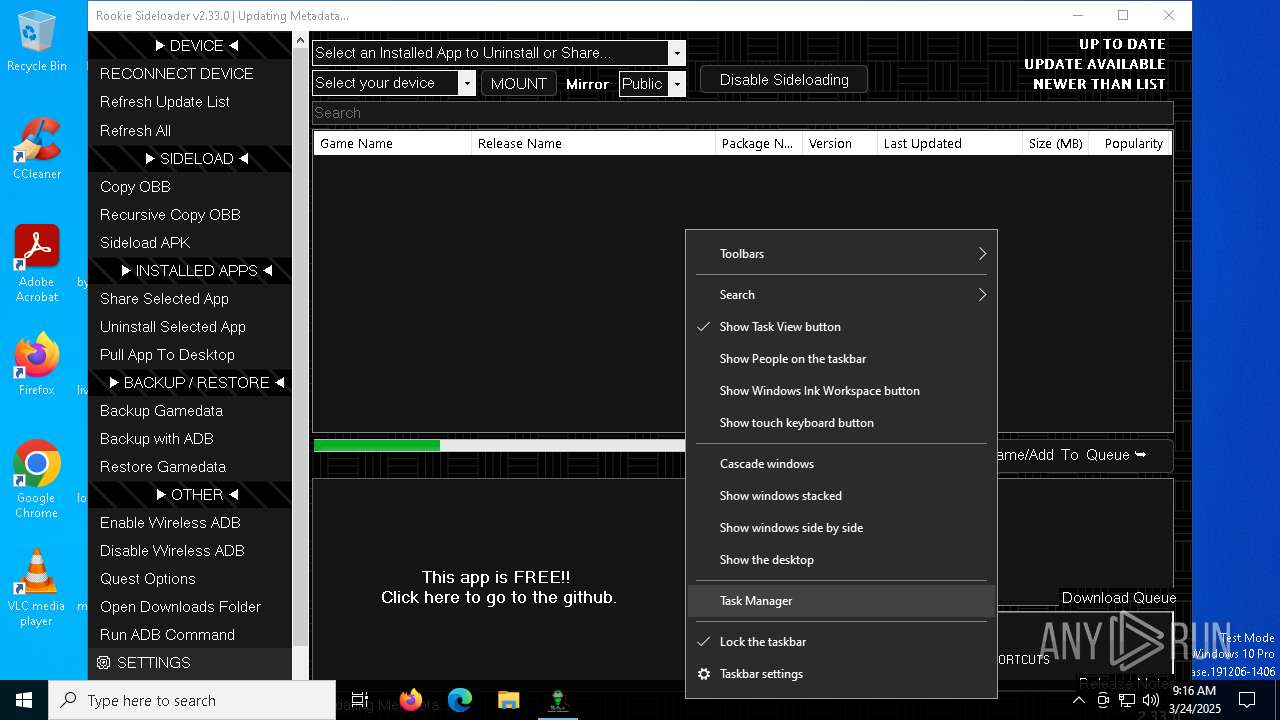Select Rookie Sideloader taskbar icon

[x=559, y=700]
